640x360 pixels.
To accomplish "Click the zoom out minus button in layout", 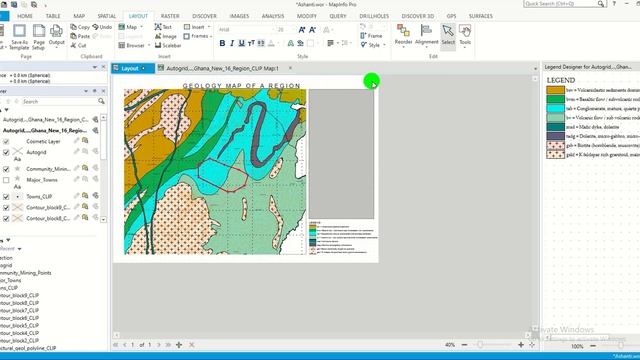I will 464,345.
